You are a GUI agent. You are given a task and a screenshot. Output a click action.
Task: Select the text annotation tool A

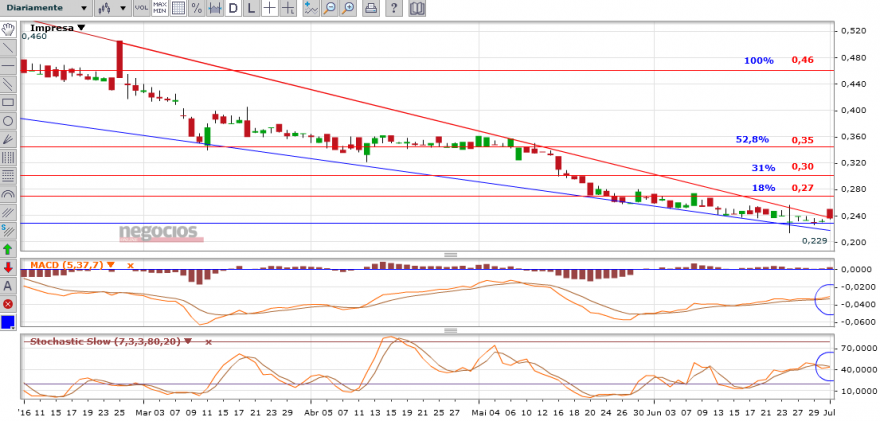click(x=8, y=286)
